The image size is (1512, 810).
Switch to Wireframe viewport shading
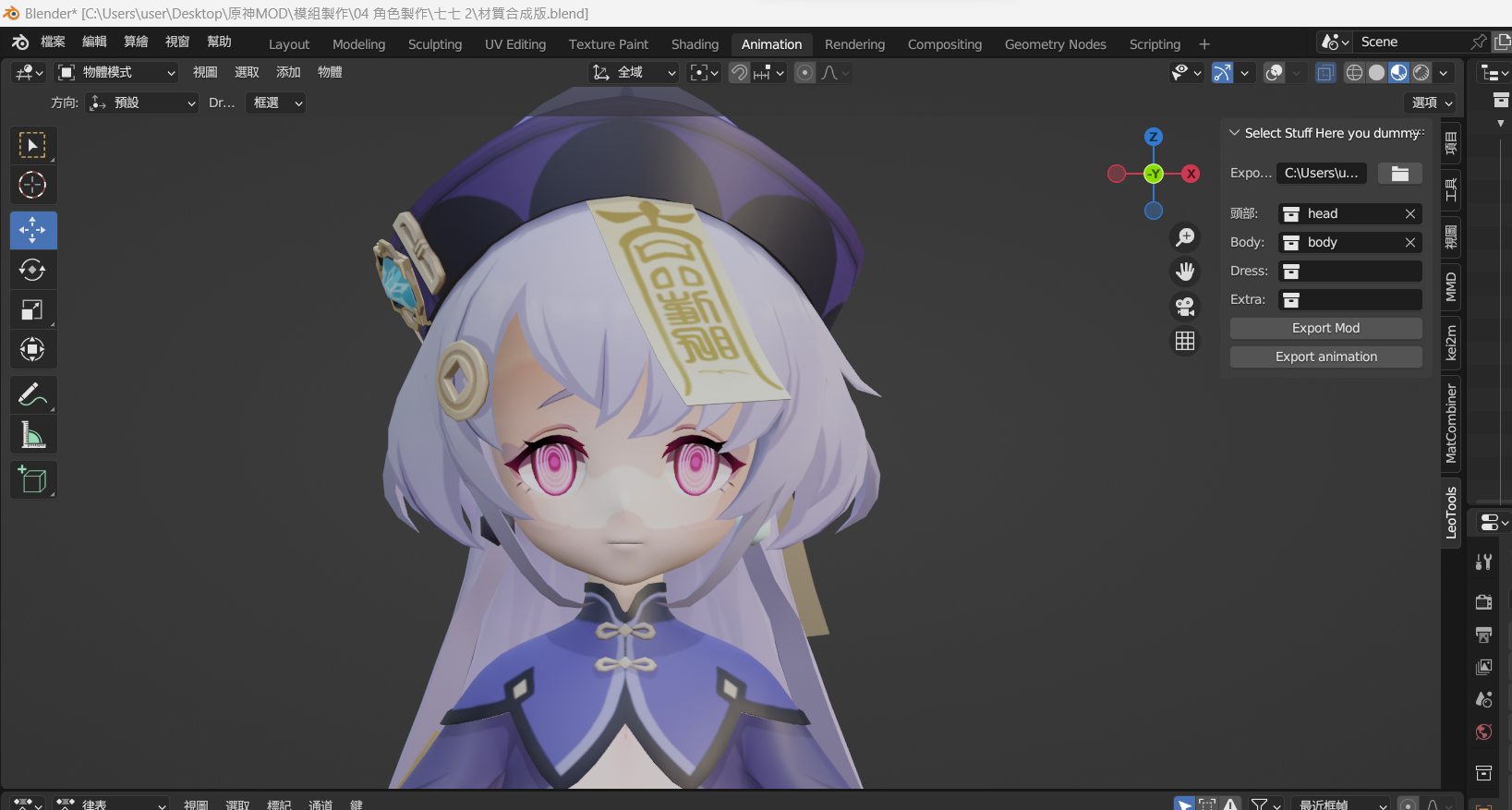click(x=1354, y=73)
